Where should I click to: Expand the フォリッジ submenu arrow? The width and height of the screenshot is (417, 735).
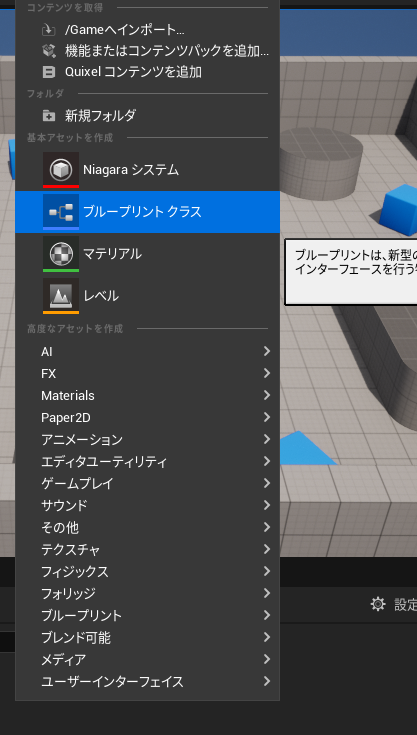click(267, 593)
